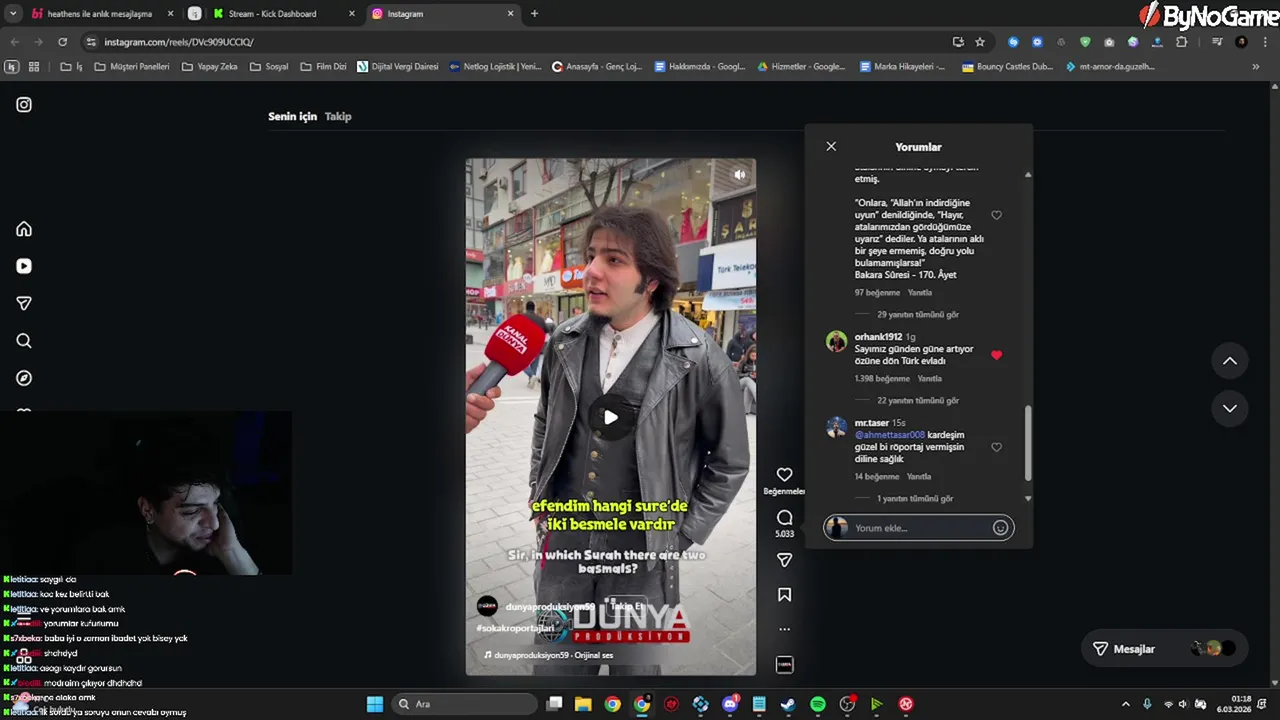The height and width of the screenshot is (720, 1280).
Task: Open a new browser tab
Action: (x=534, y=14)
